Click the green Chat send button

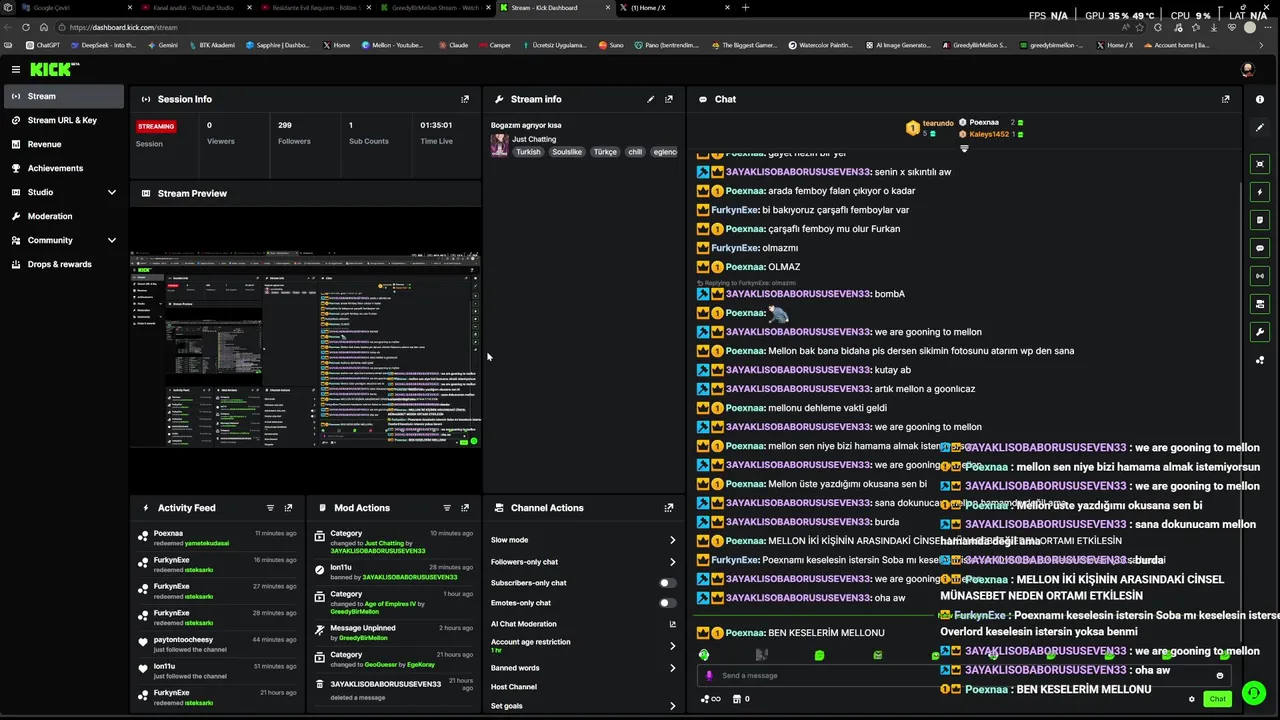1217,699
